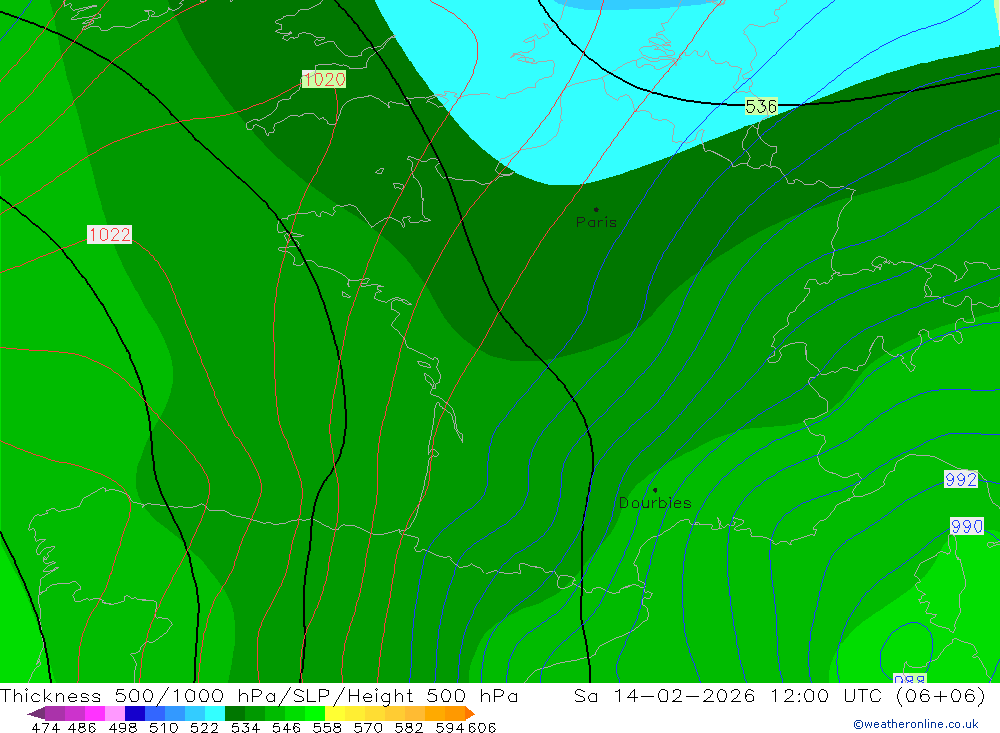
Task: Open the weatheronline.co.uk copyright link
Action: [x=916, y=724]
